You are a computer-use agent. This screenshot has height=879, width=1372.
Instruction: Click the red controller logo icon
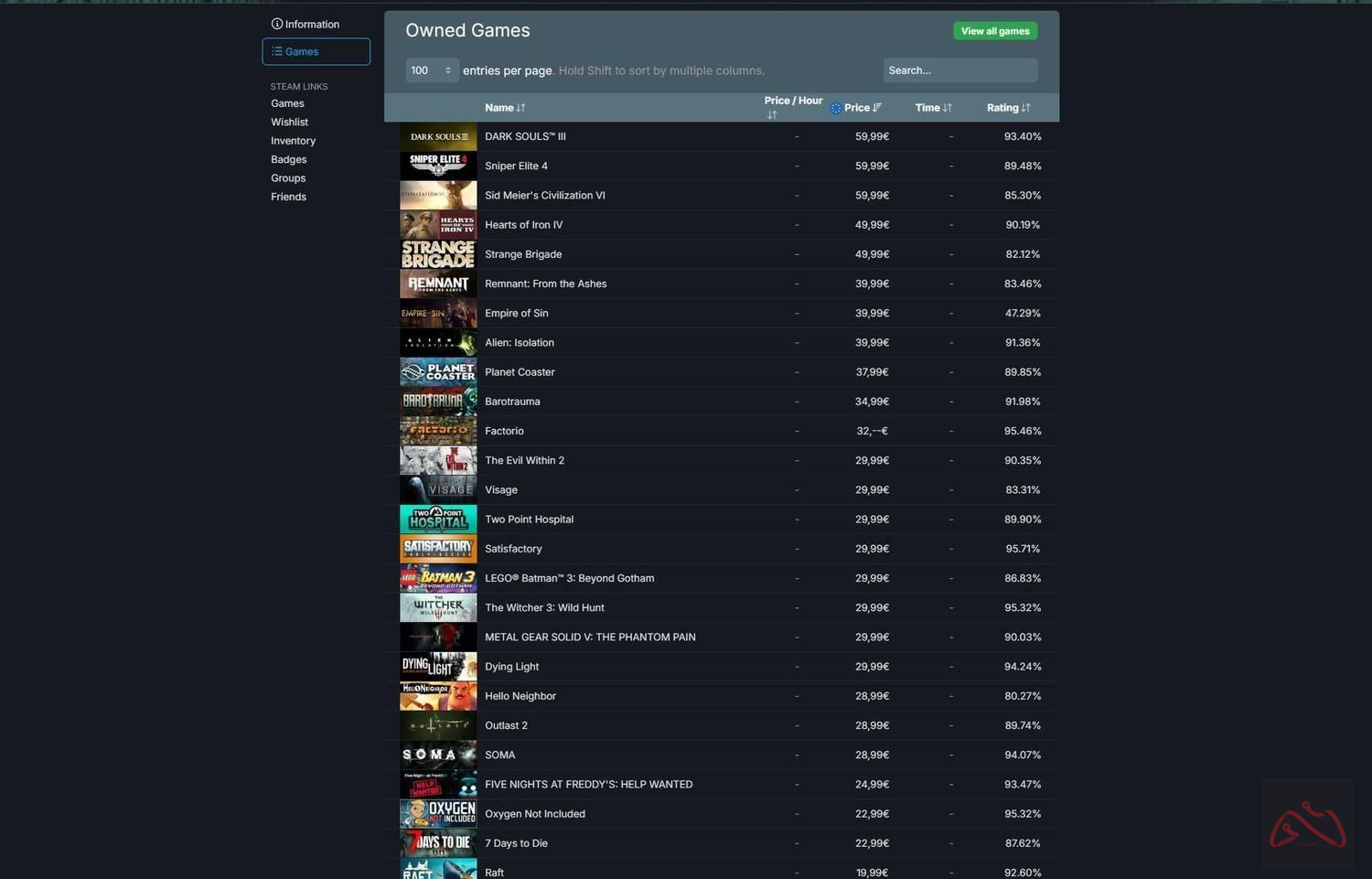click(x=1307, y=824)
